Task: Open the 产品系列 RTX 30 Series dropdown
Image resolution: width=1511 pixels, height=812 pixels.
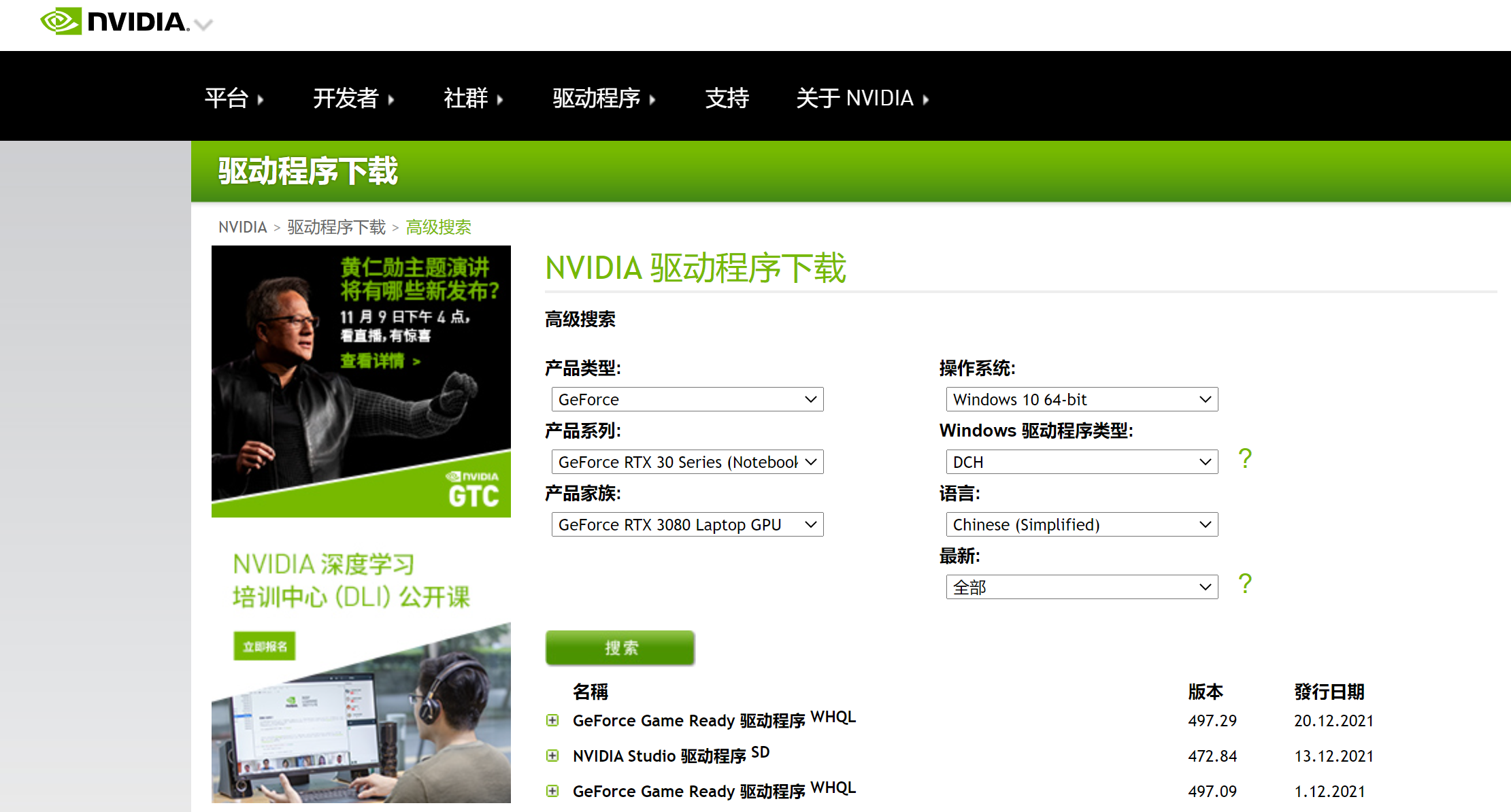Action: (687, 462)
